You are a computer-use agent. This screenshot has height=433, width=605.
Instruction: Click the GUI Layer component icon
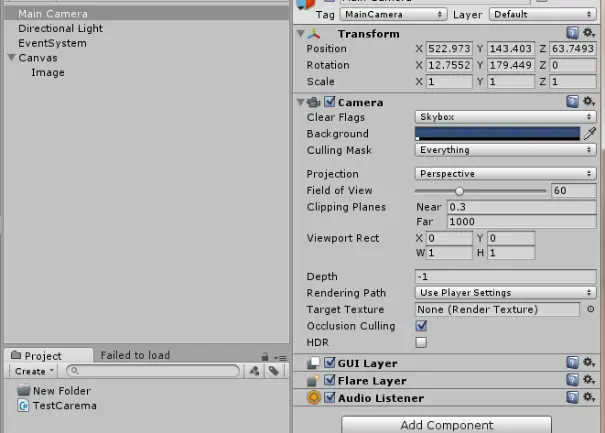point(313,363)
